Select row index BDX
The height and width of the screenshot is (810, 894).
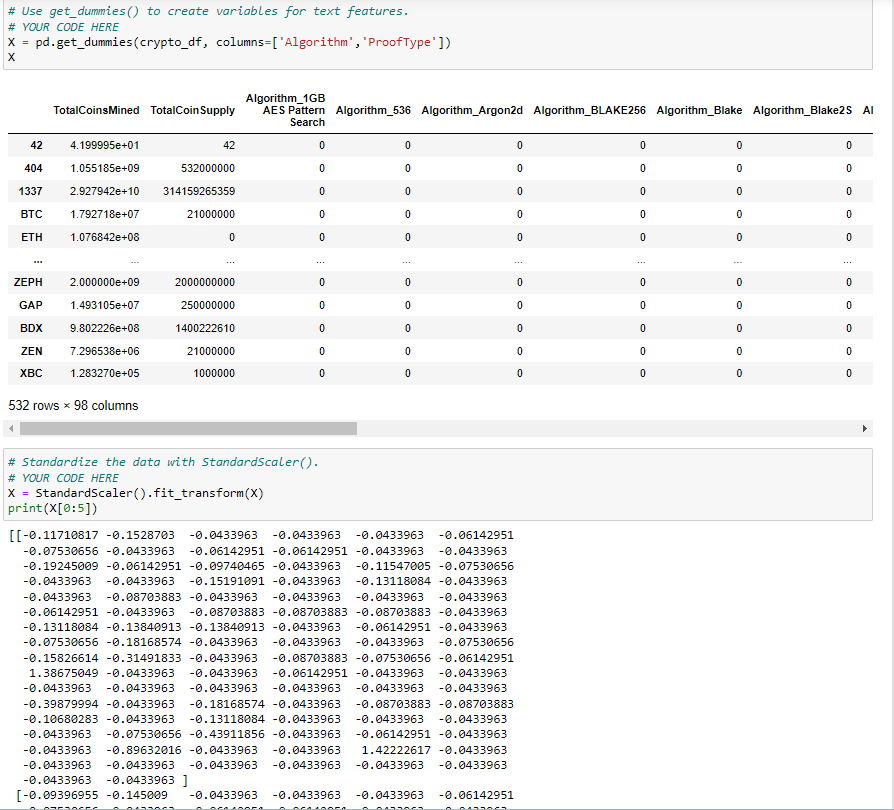[31, 328]
